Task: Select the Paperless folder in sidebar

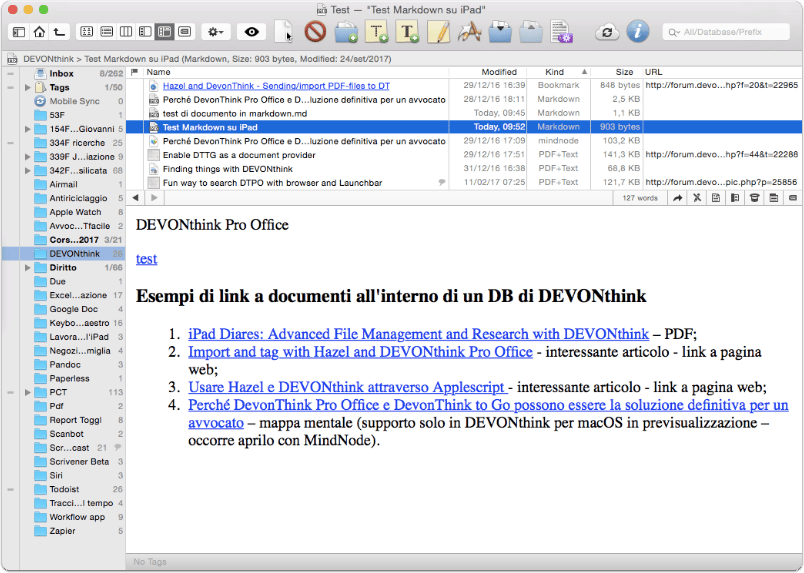Action: (69, 379)
